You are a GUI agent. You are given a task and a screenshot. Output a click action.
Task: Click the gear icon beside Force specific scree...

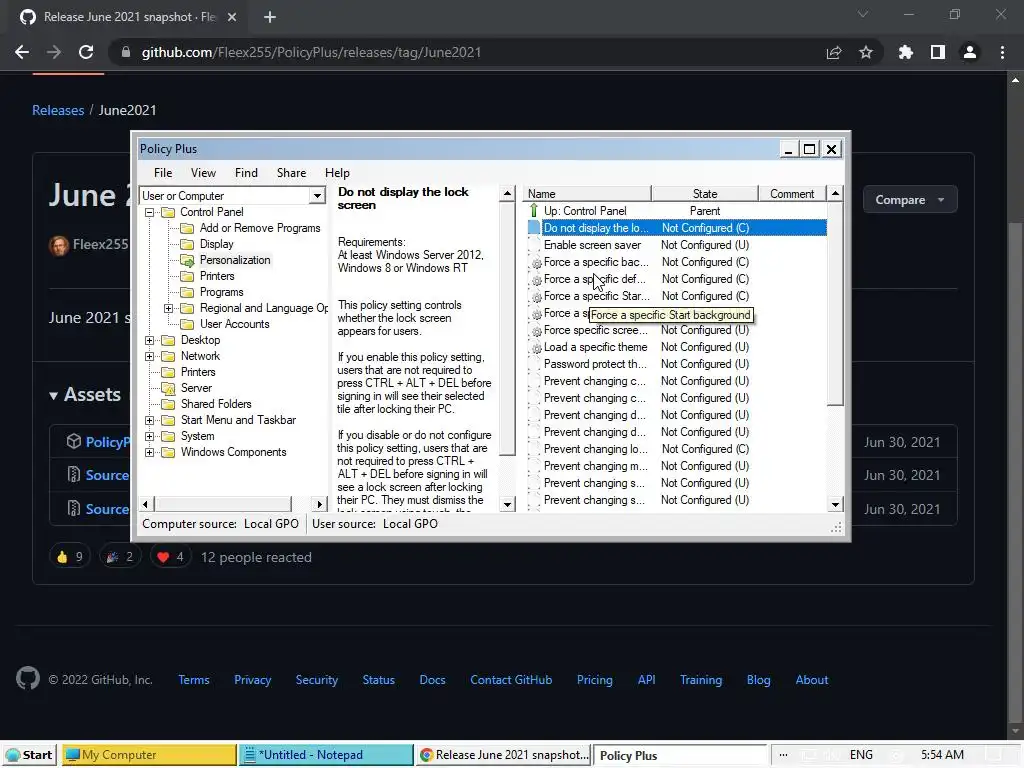click(x=536, y=331)
